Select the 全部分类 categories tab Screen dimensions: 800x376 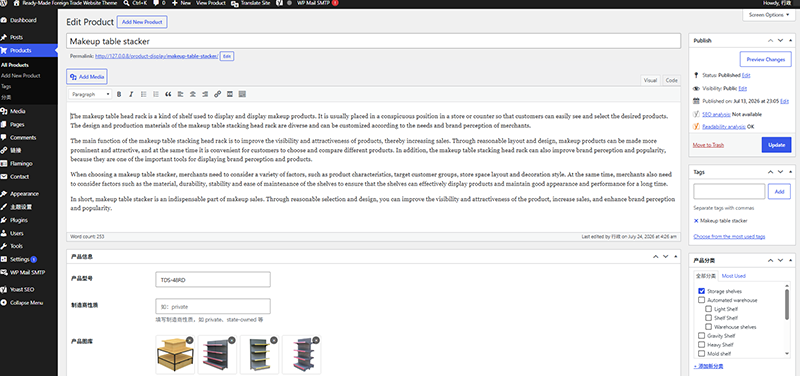(x=707, y=276)
